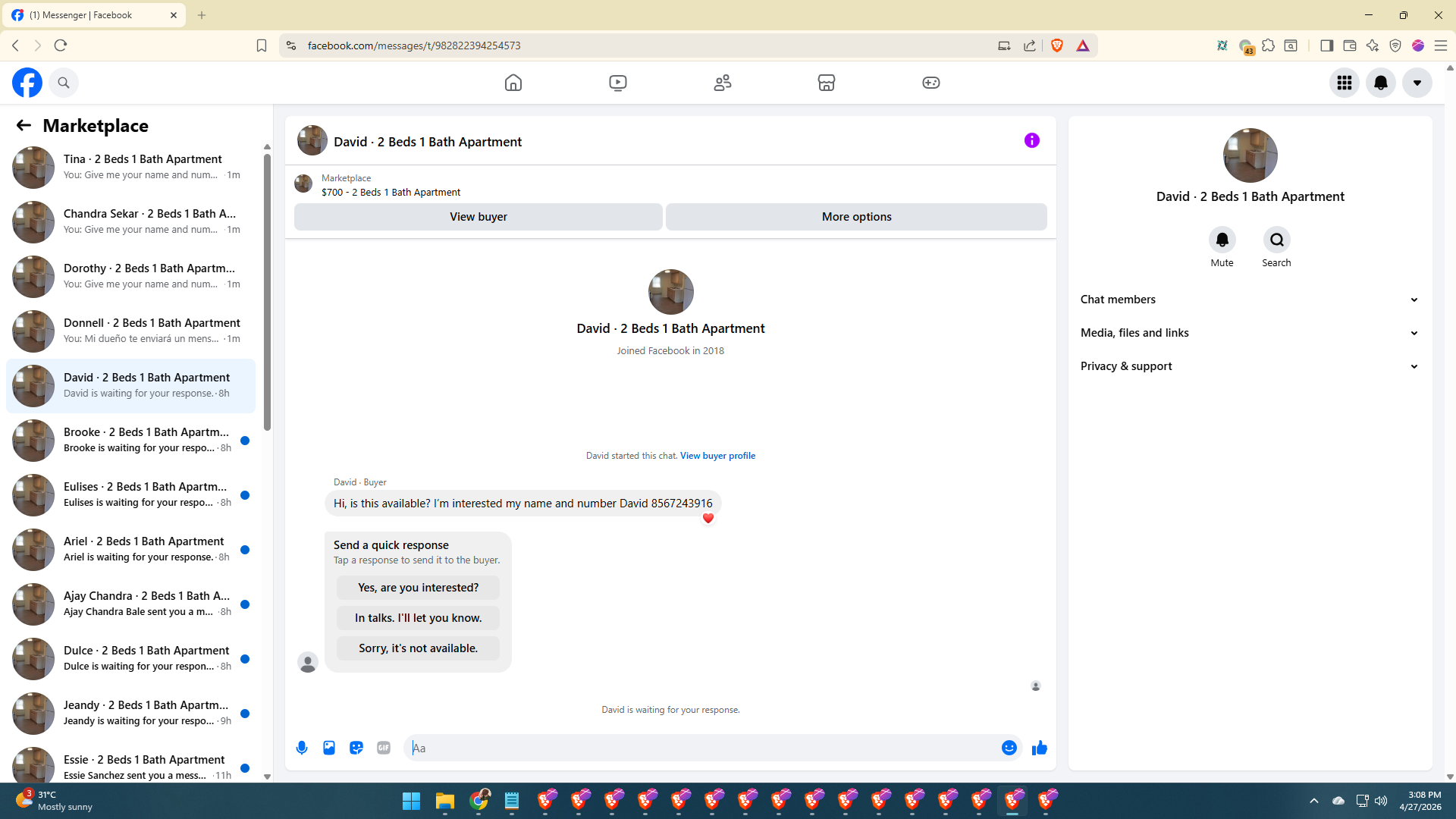This screenshot has height=819, width=1456.
Task: Bookmark this page in browser
Action: (262, 45)
